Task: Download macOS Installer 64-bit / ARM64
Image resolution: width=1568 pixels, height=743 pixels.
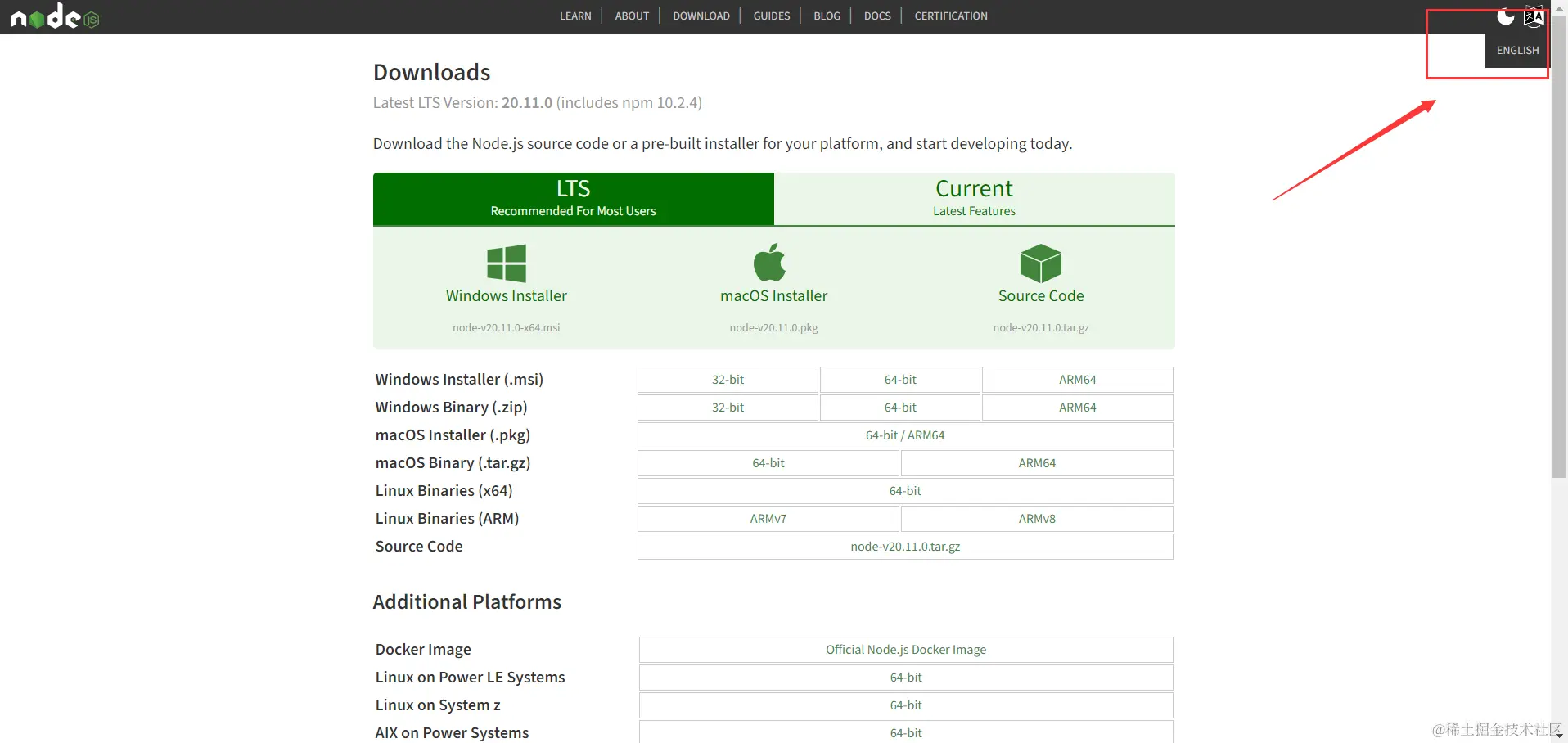Action: pyautogui.click(x=905, y=435)
